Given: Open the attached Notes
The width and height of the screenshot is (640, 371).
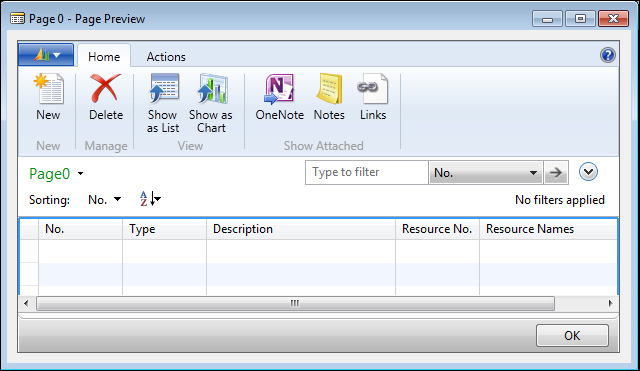Looking at the screenshot, I should (329, 88).
